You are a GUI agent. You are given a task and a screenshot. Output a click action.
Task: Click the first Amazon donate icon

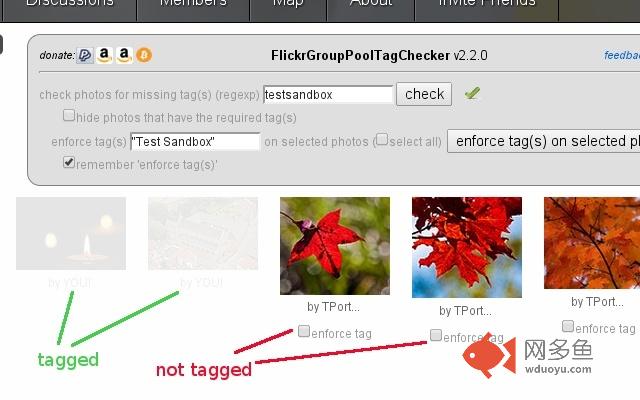click(x=104, y=55)
